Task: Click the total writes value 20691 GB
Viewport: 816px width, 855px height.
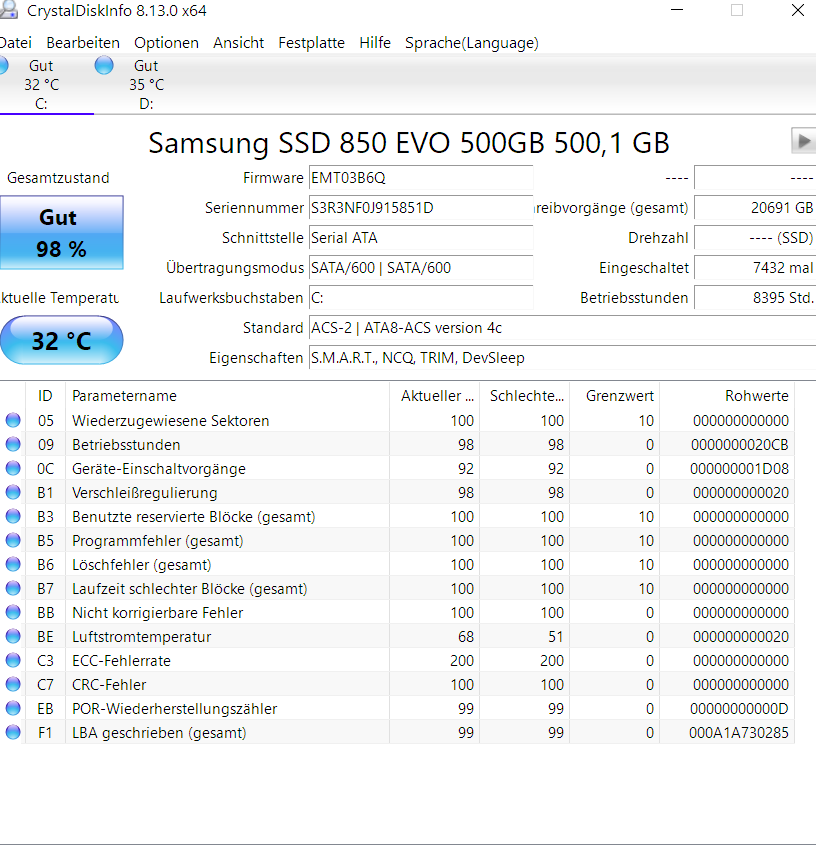Action: pyautogui.click(x=755, y=208)
